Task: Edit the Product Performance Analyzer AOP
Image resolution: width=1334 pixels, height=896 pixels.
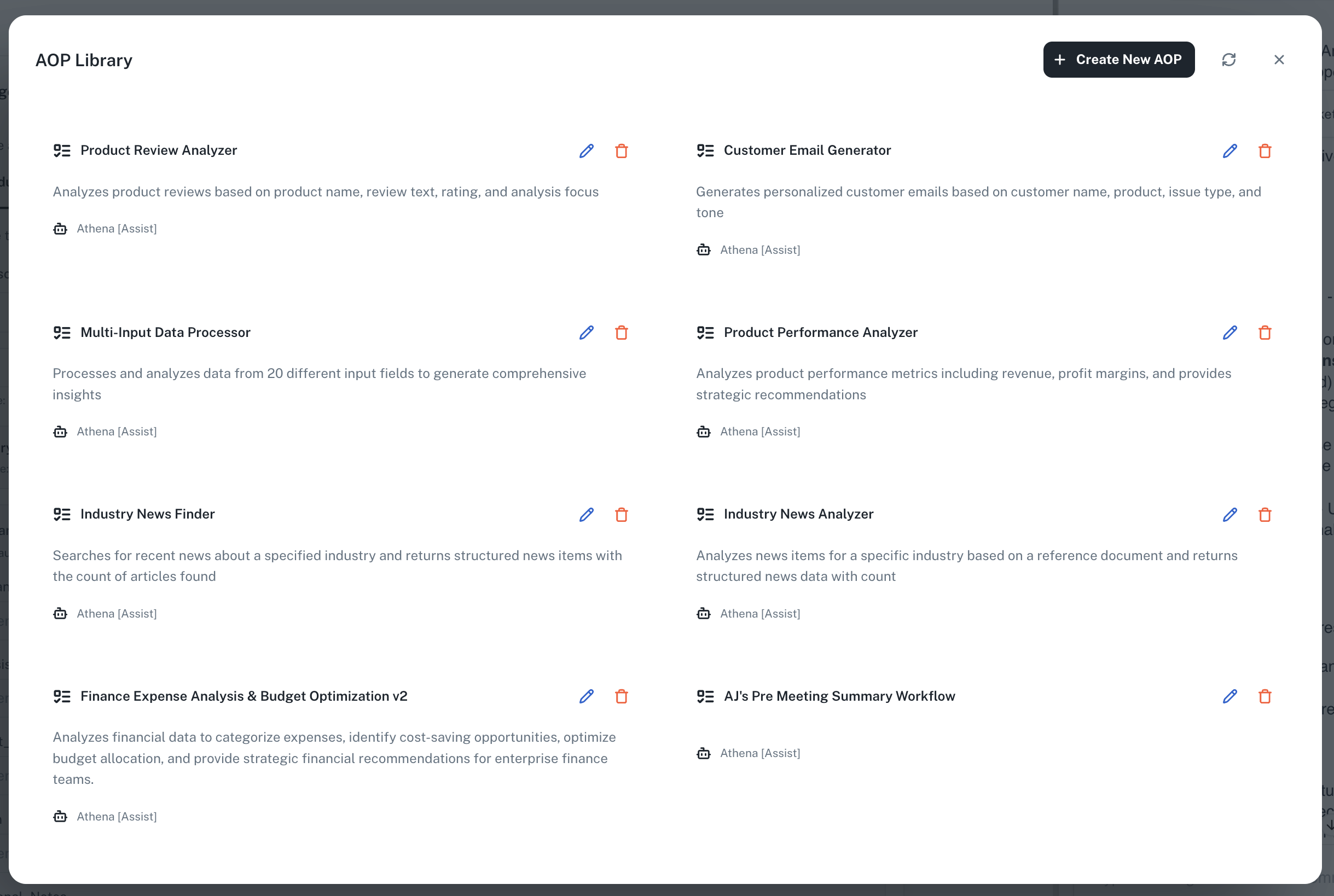Action: tap(1229, 333)
